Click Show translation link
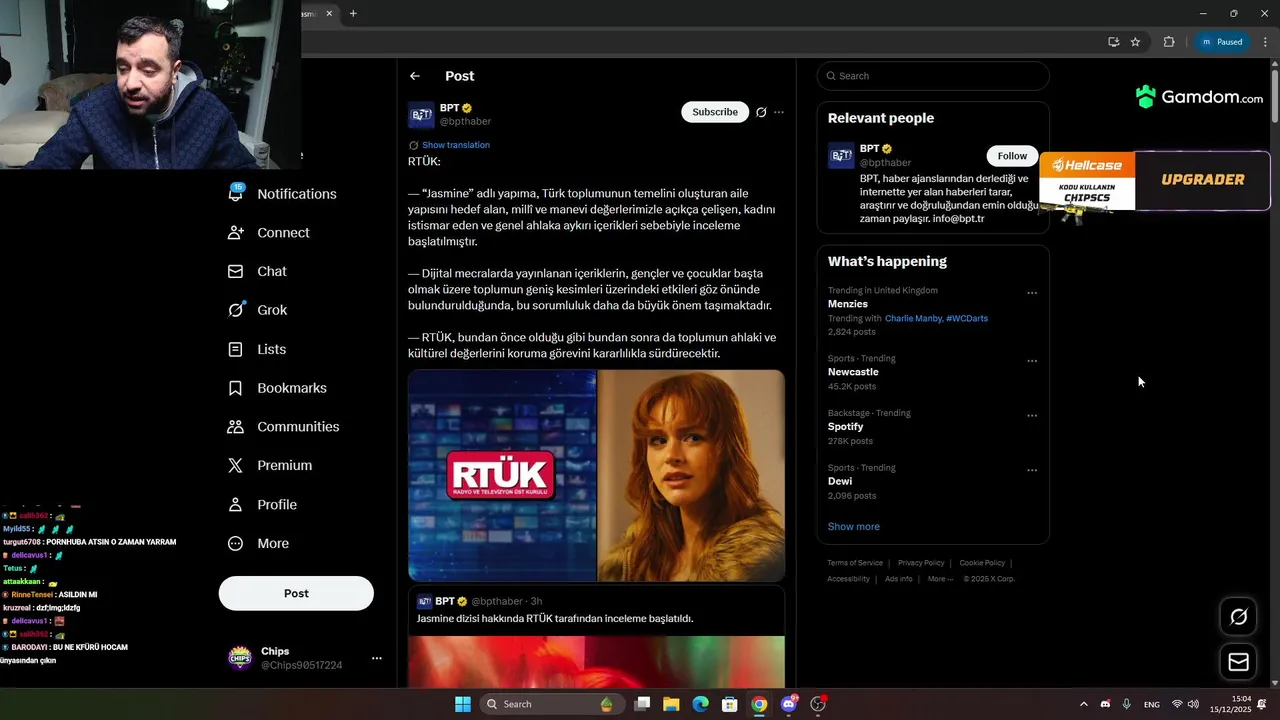Image resolution: width=1280 pixels, height=720 pixels. click(x=456, y=145)
